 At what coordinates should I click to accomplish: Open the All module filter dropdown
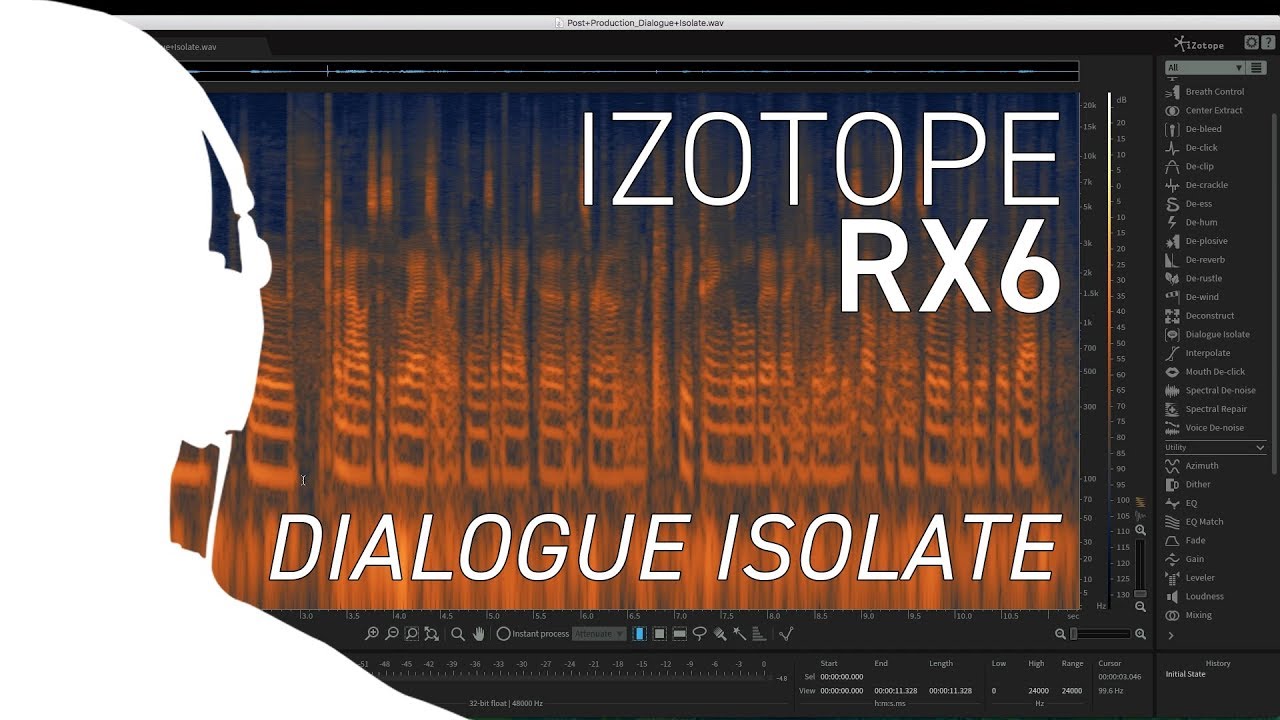(x=1205, y=67)
